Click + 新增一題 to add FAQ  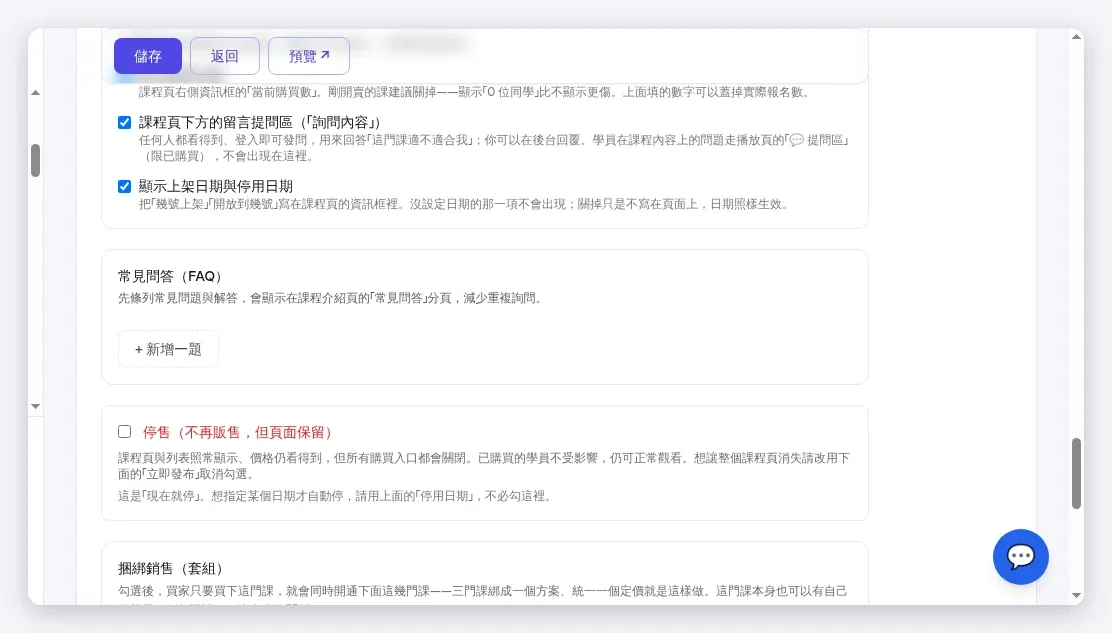click(x=168, y=349)
